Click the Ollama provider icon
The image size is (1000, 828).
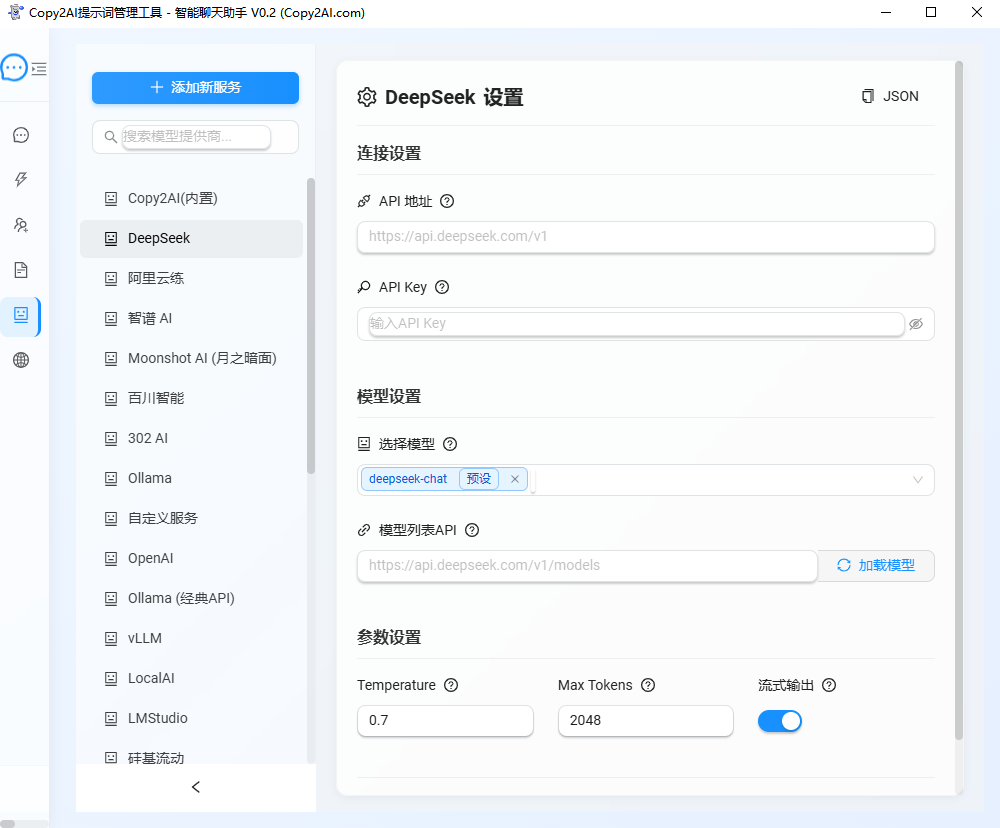pos(111,478)
